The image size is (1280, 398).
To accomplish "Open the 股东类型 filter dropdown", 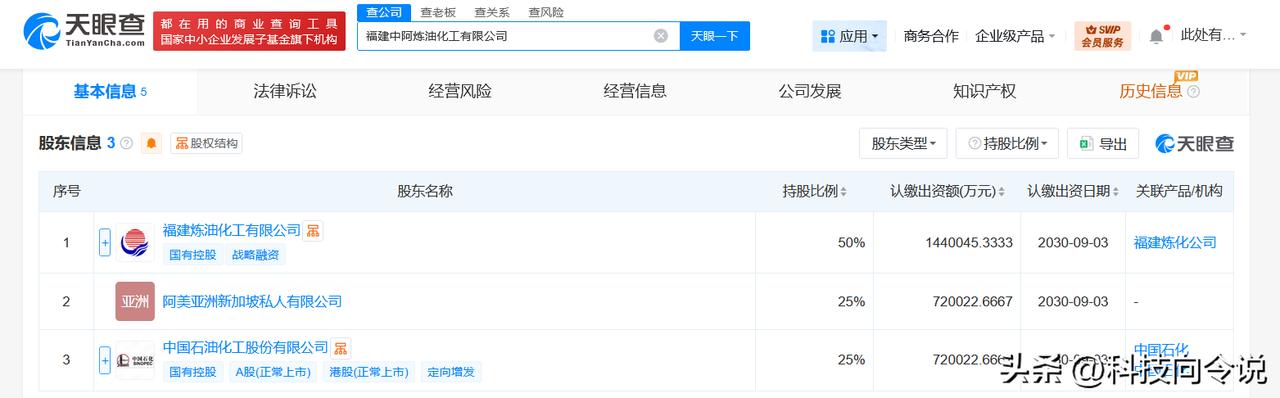I will pyautogui.click(x=903, y=143).
